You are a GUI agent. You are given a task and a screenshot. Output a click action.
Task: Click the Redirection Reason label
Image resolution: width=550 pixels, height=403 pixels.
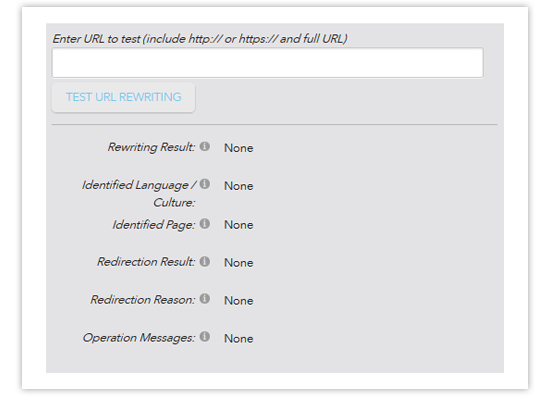point(142,300)
